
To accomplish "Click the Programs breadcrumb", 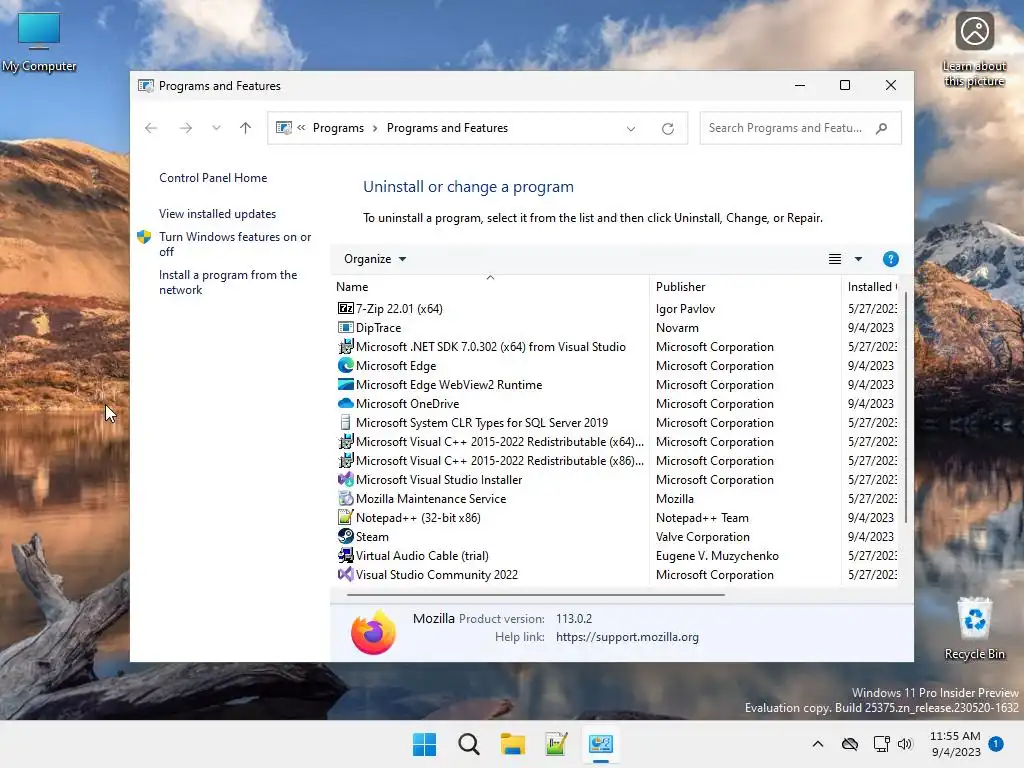I will click(x=338, y=128).
